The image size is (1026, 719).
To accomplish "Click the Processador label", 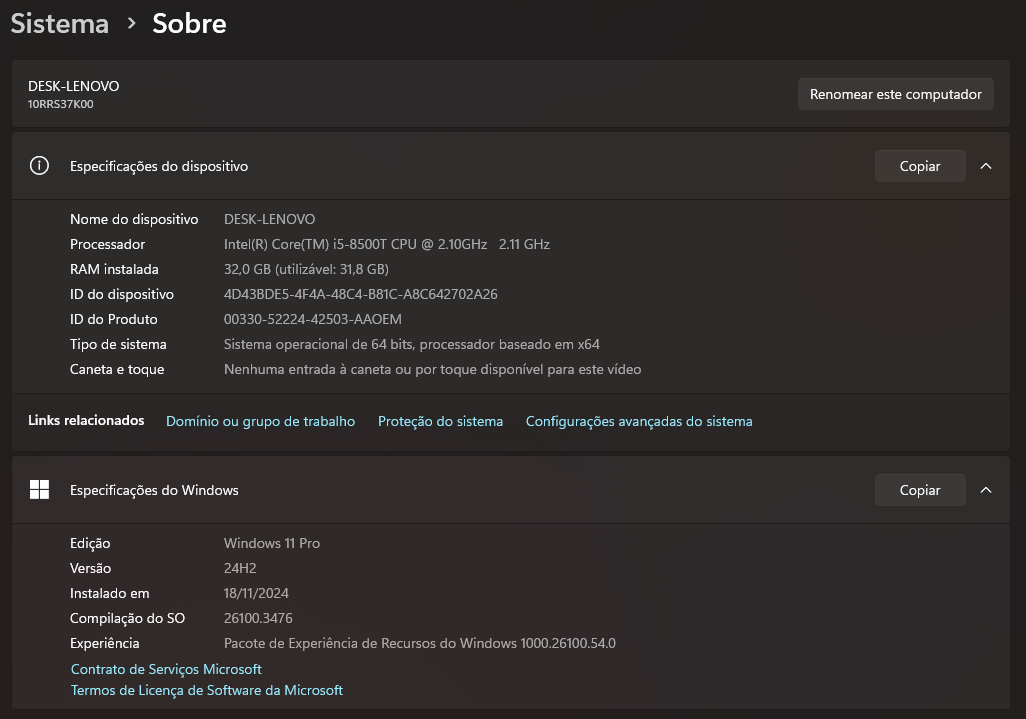I will pyautogui.click(x=107, y=244).
